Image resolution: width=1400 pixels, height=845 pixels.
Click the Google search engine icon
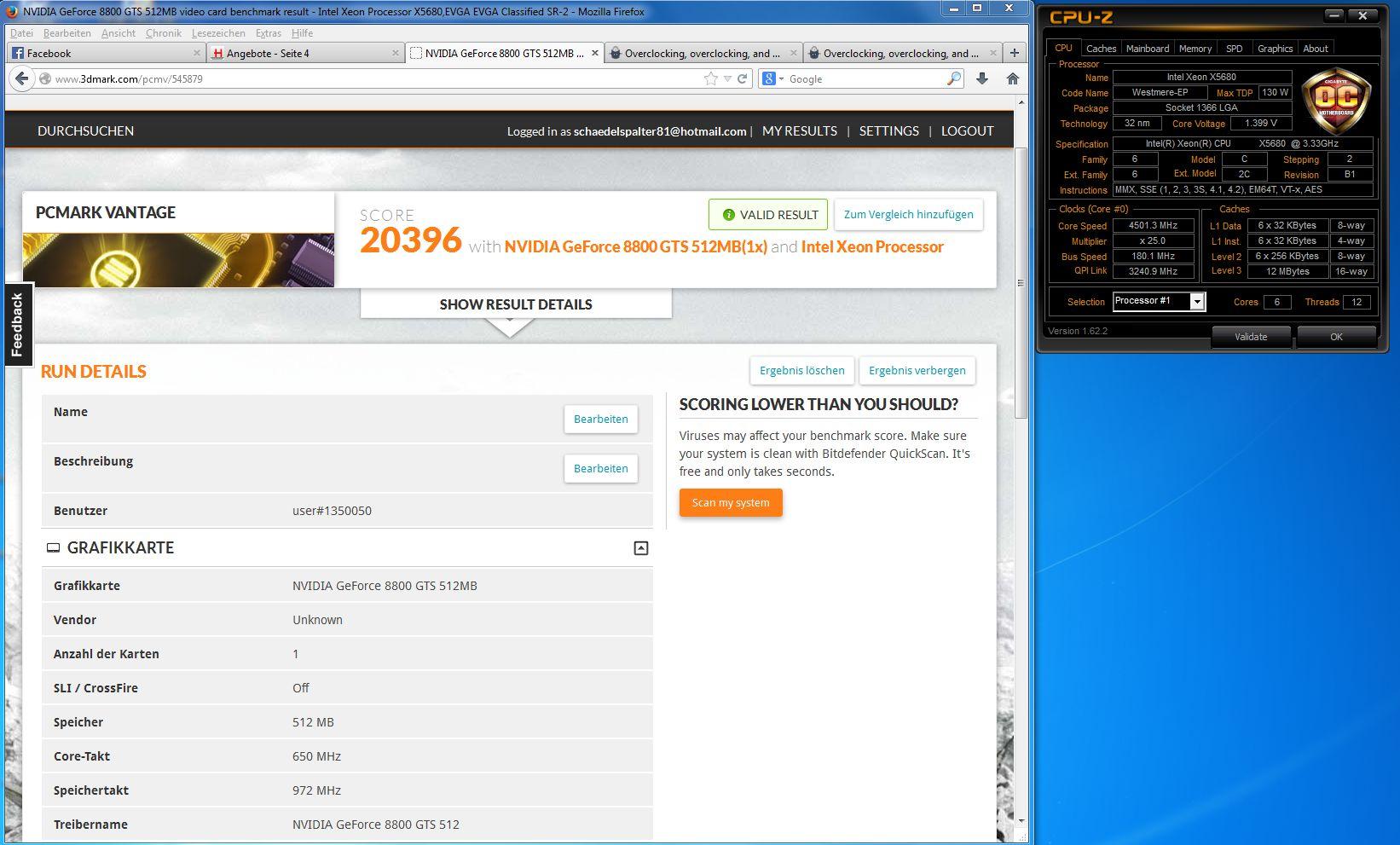point(768,78)
